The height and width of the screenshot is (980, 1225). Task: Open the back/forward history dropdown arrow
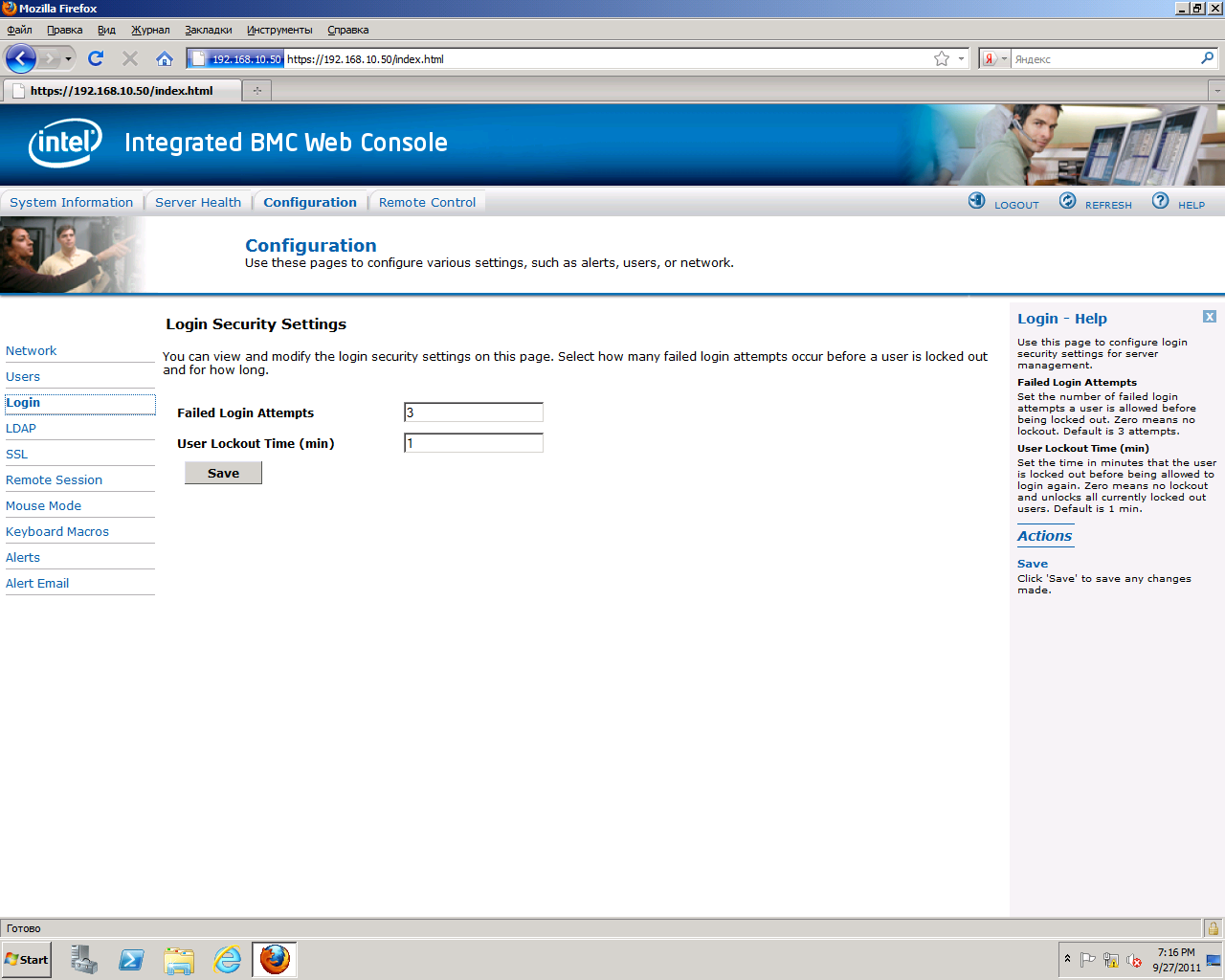pos(68,58)
